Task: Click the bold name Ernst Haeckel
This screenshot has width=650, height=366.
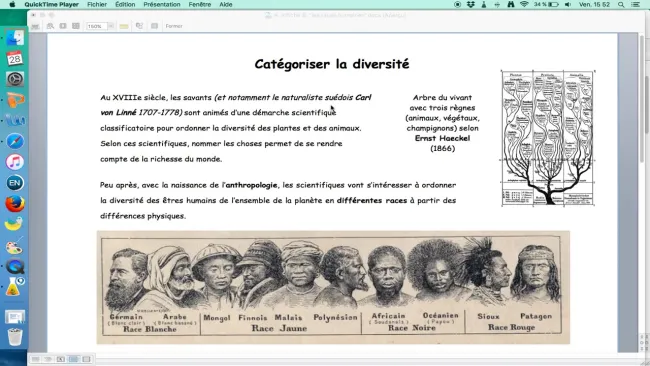Action: (x=442, y=138)
